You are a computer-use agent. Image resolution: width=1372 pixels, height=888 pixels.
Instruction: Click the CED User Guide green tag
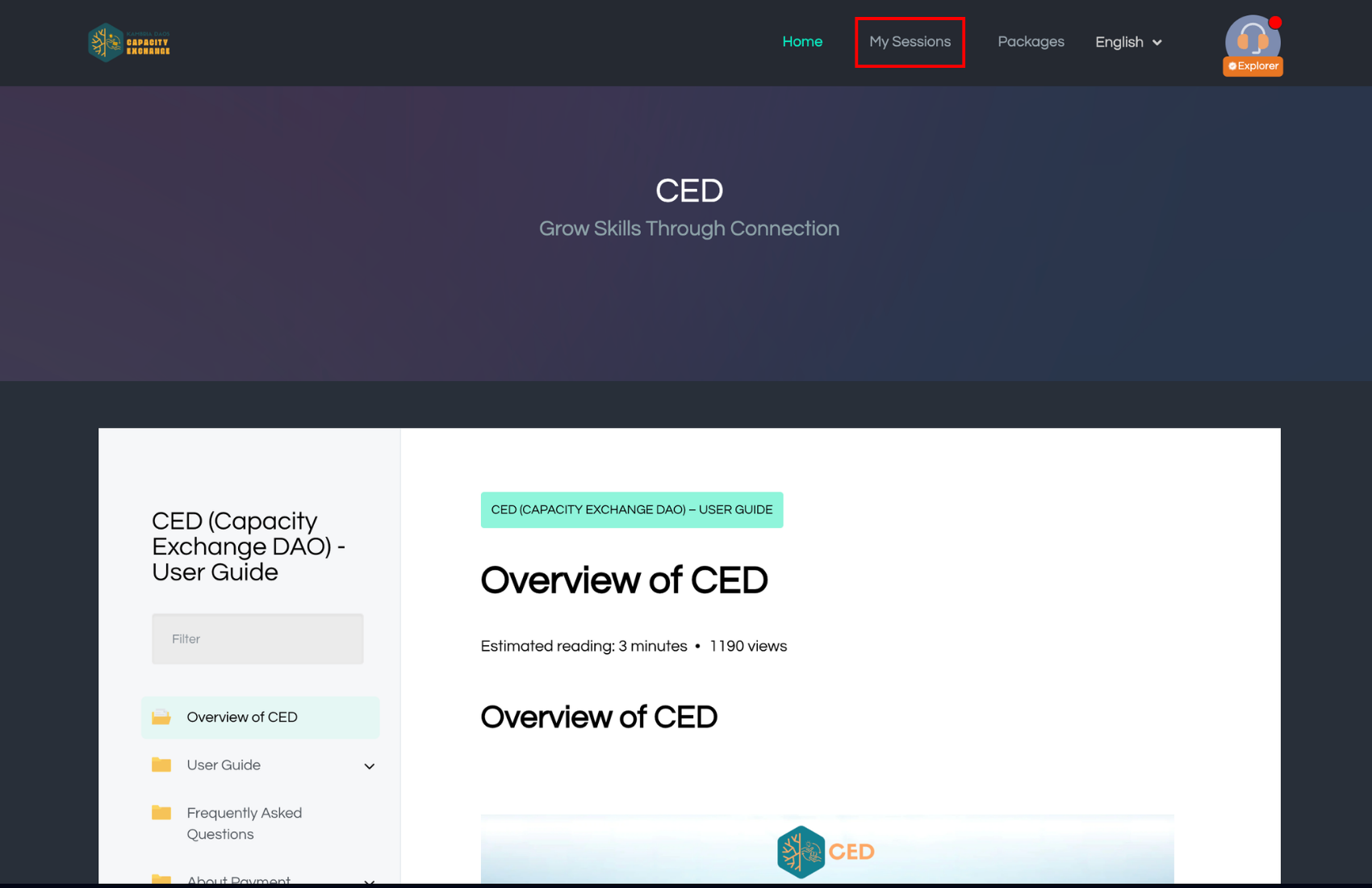pos(631,510)
